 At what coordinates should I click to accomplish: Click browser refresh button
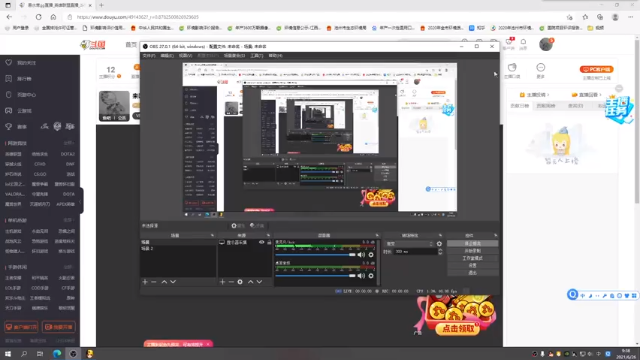pyautogui.click(x=38, y=17)
